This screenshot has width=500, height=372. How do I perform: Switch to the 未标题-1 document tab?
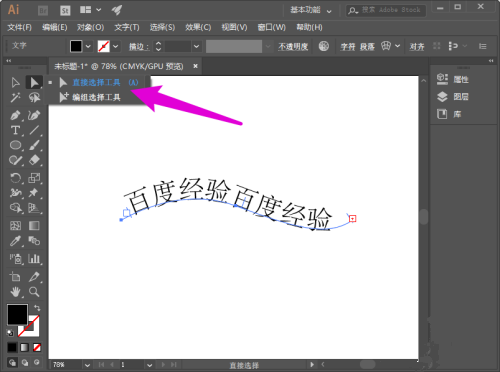119,66
